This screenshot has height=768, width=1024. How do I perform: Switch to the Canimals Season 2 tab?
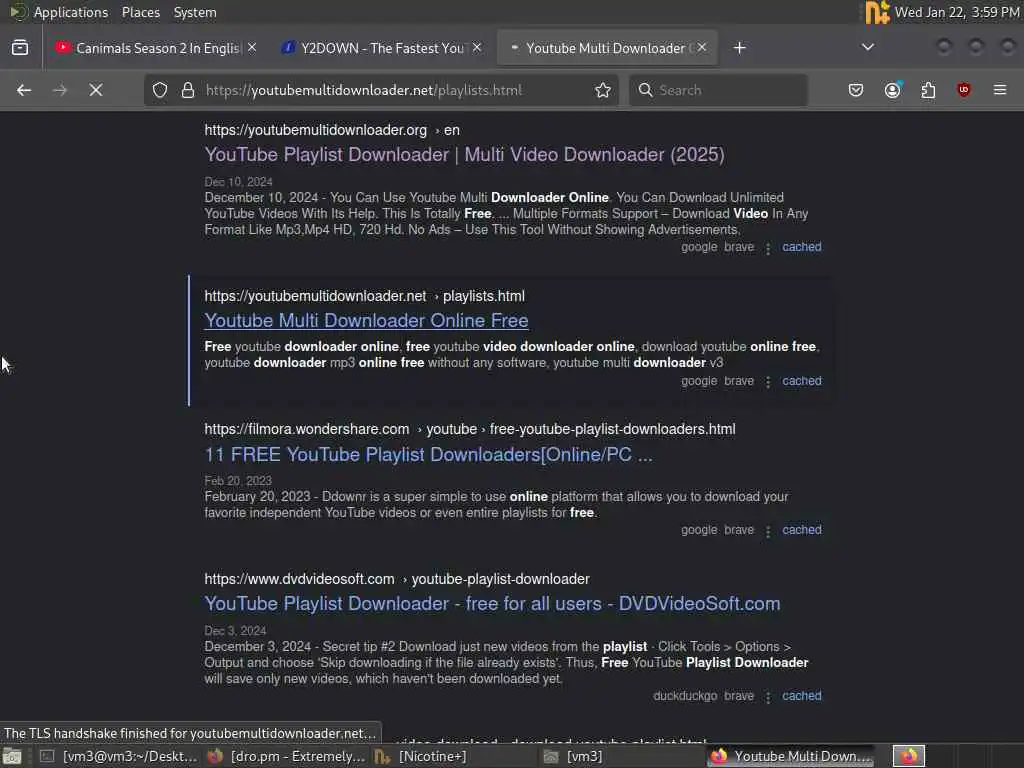point(157,48)
